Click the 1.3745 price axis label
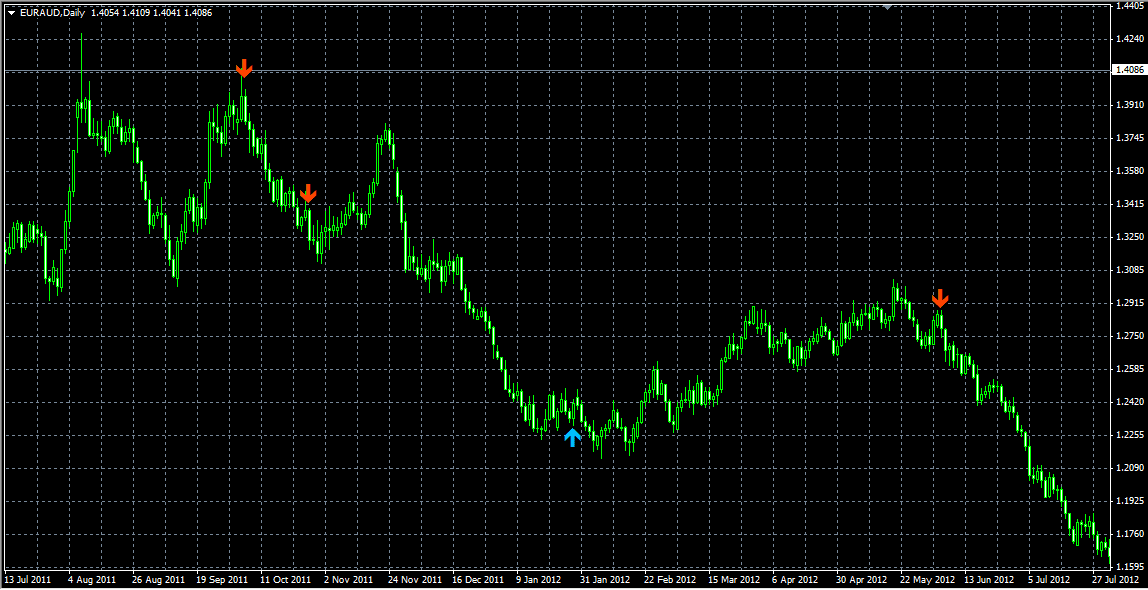The image size is (1148, 590). (x=1128, y=138)
